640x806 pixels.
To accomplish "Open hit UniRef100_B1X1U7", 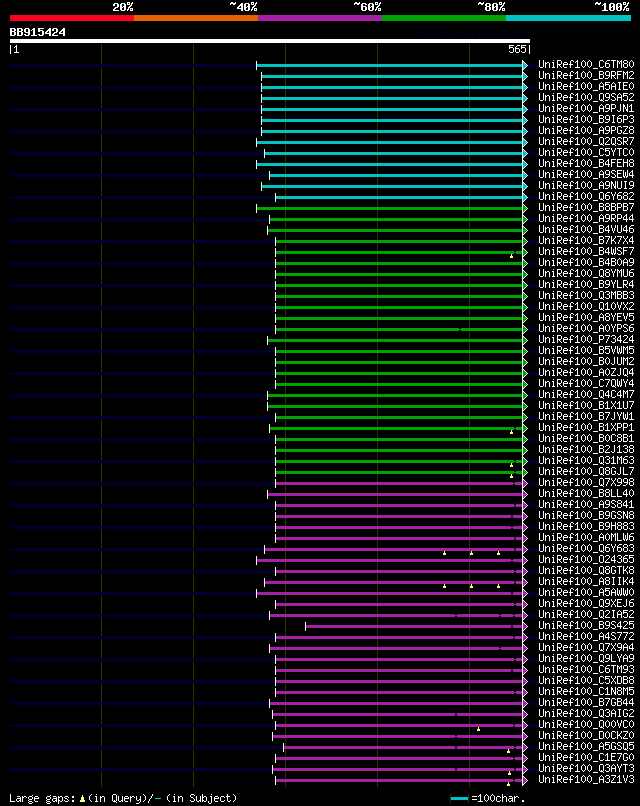I will (586, 406).
